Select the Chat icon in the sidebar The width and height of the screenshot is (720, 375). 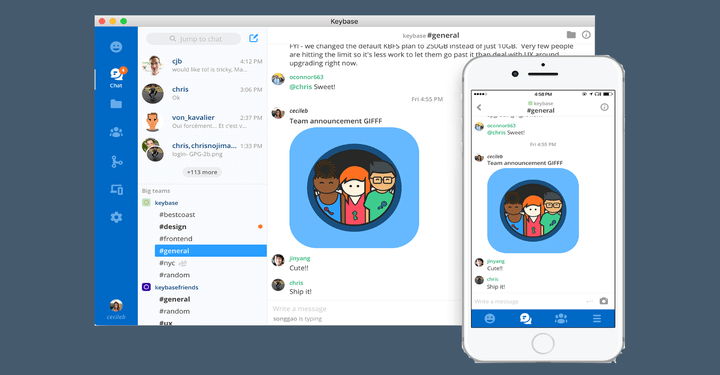click(x=116, y=77)
